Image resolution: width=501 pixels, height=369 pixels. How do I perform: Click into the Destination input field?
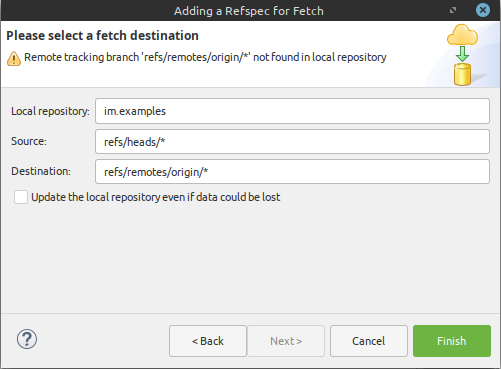pyautogui.click(x=292, y=172)
